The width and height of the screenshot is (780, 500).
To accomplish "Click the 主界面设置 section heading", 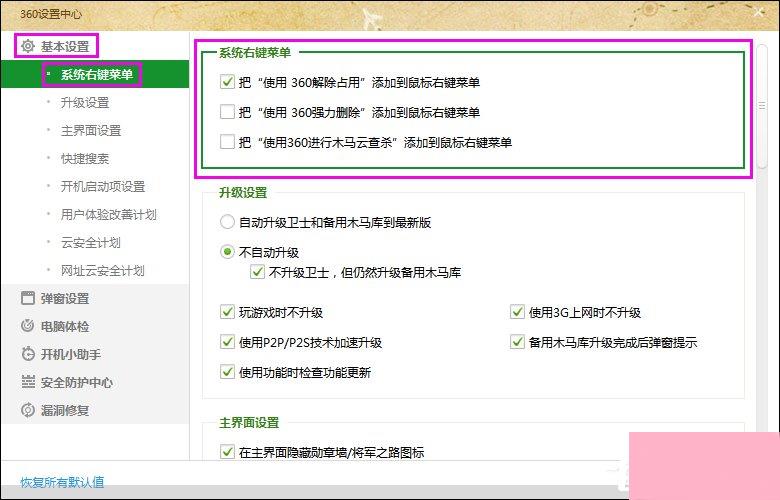I will (249, 422).
